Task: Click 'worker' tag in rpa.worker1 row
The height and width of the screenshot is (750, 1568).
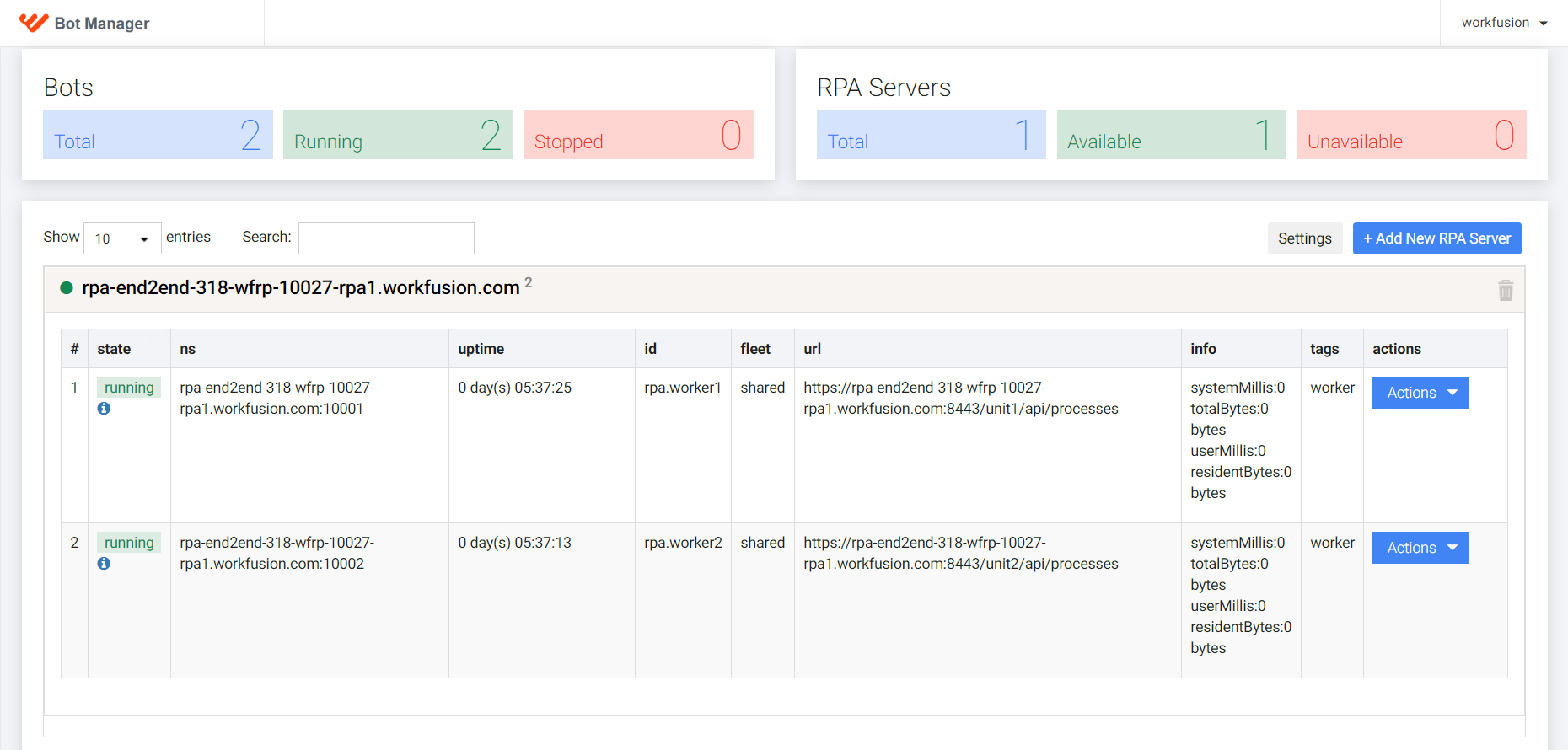Action: [1332, 388]
